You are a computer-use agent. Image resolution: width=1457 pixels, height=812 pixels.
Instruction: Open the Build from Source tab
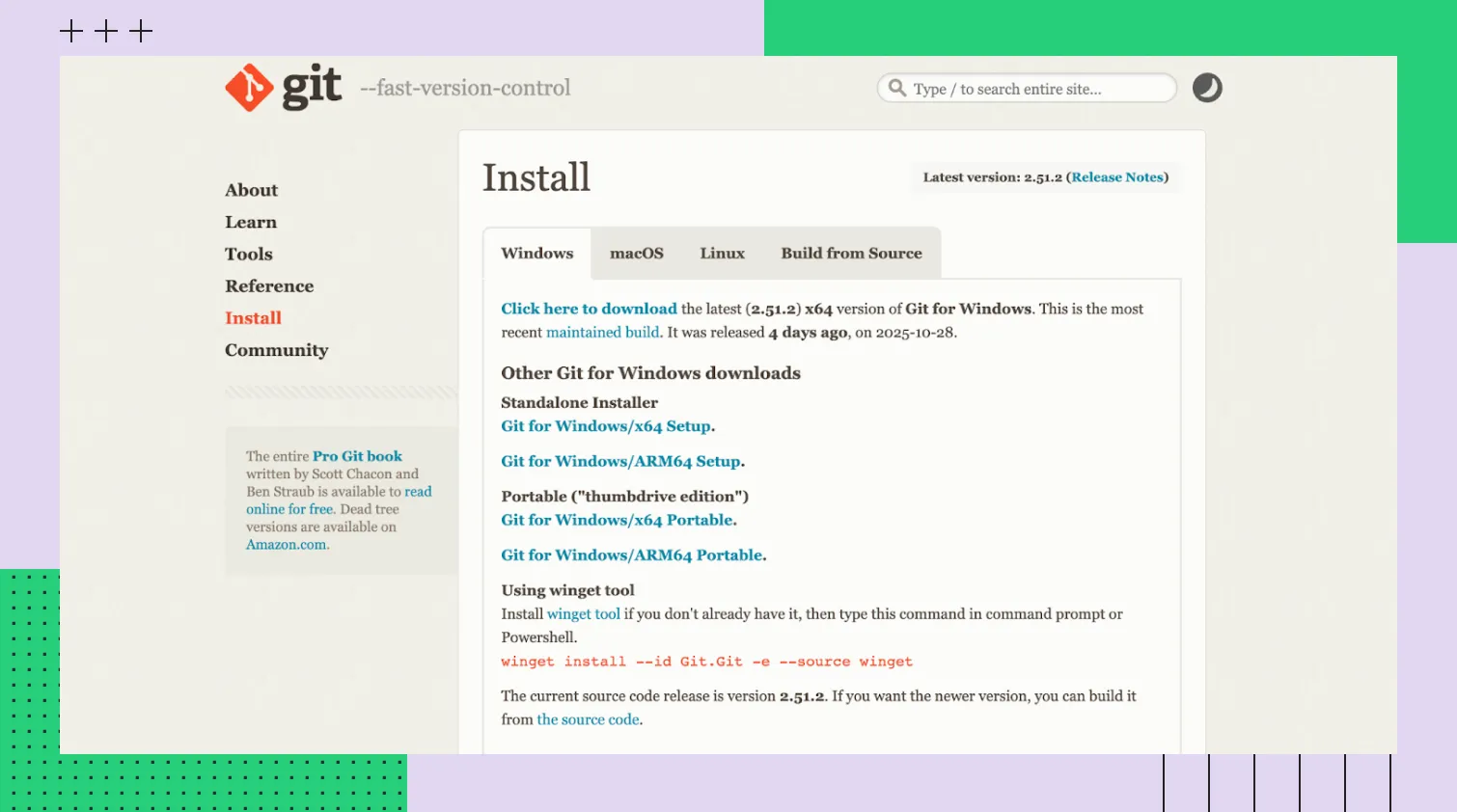click(851, 254)
